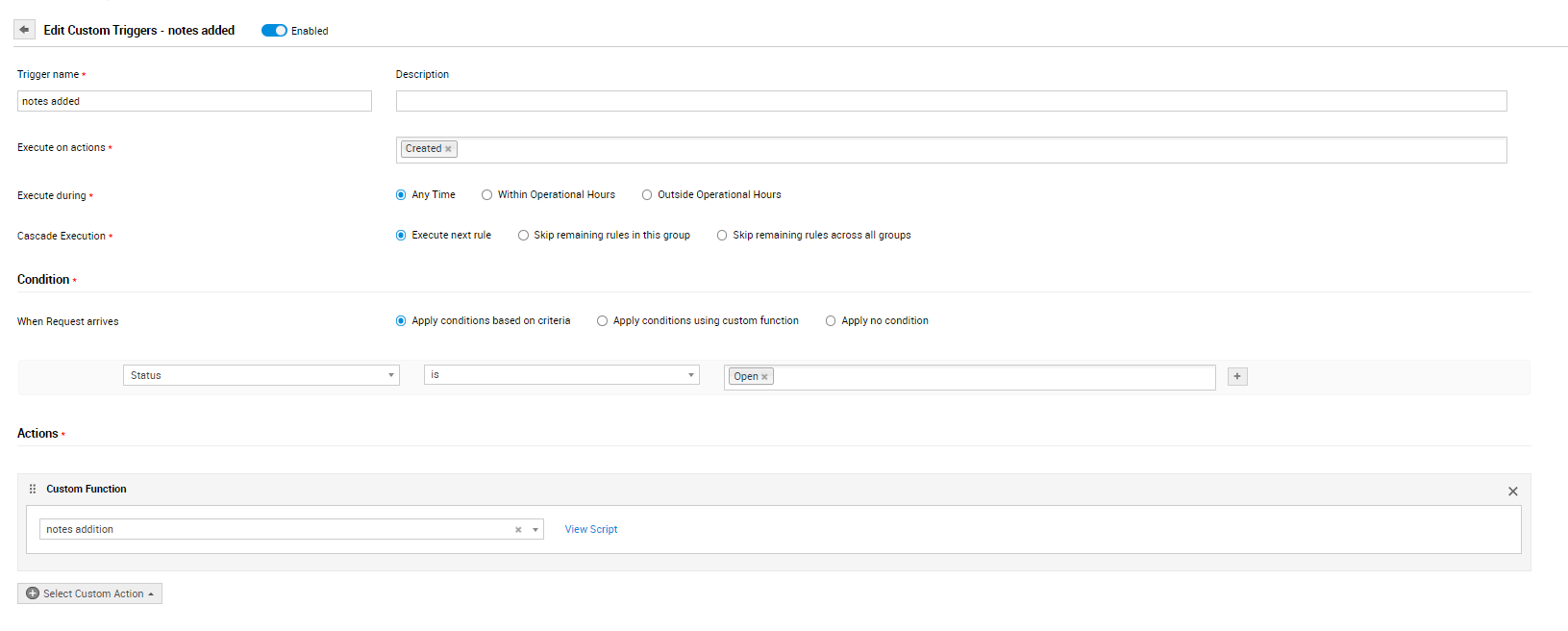Select Apply conditions using custom function
1568x631 pixels.
[x=602, y=321]
